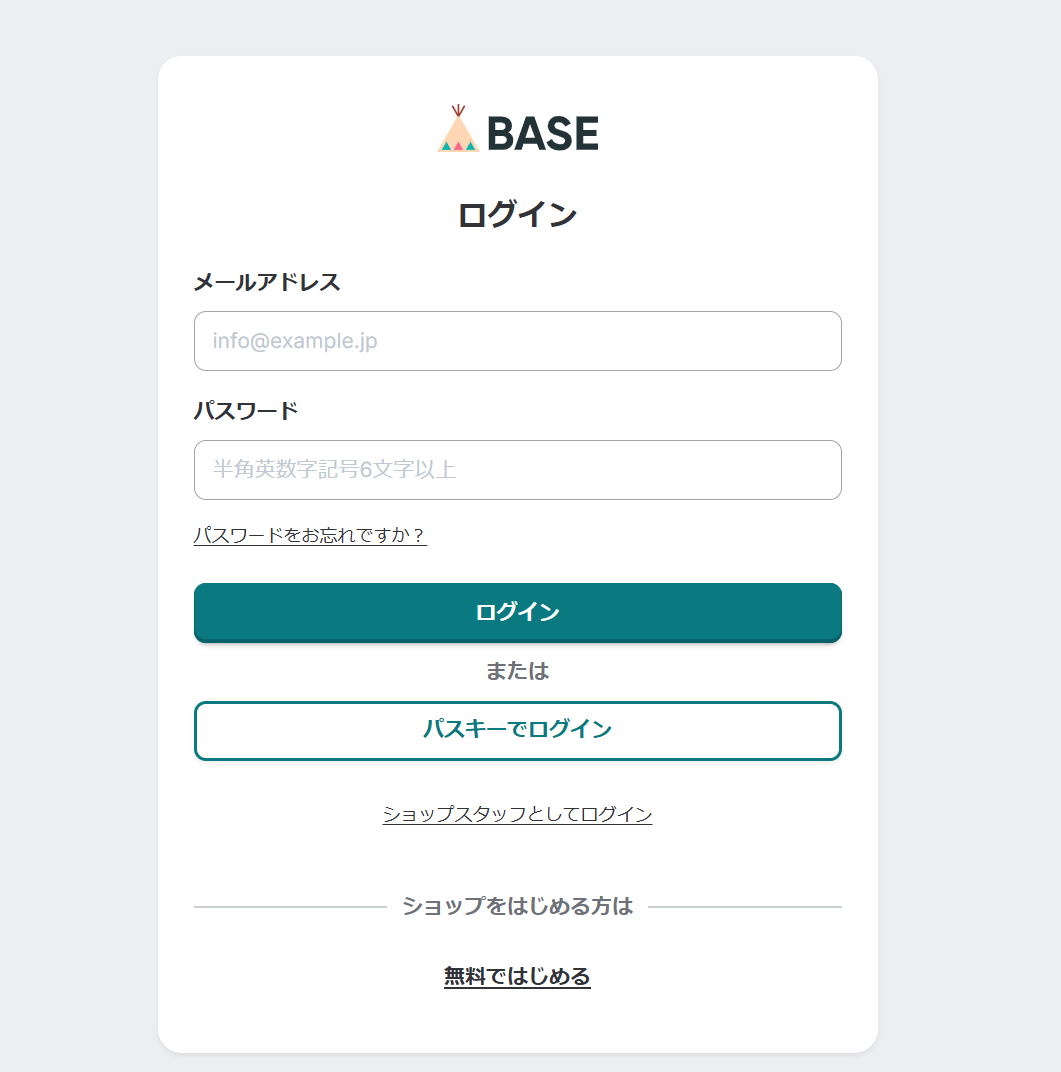
Task: Click divider line right of ショップをはじめる方は
Action: (745, 907)
